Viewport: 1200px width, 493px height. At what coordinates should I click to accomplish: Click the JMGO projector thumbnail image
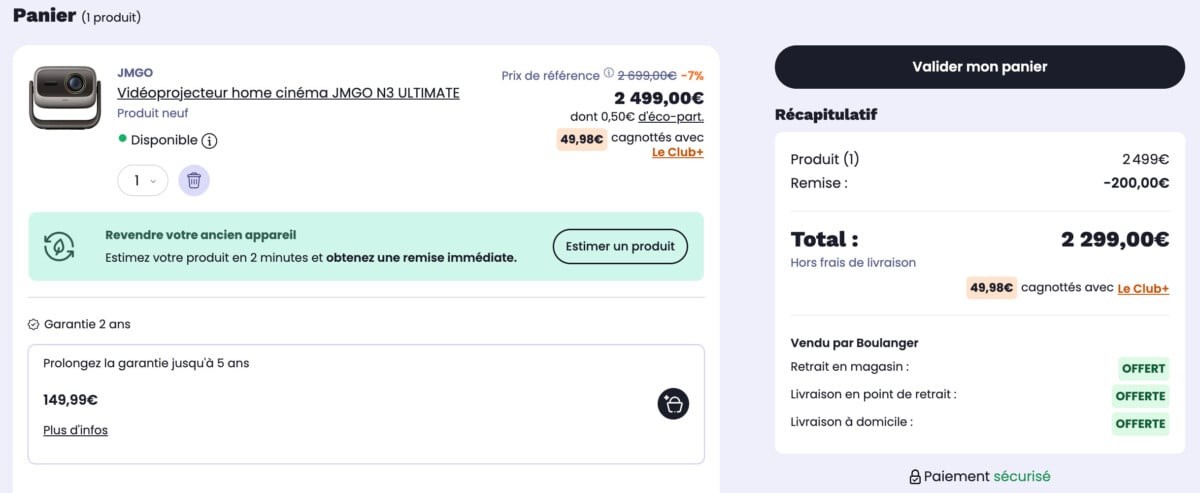[x=65, y=97]
